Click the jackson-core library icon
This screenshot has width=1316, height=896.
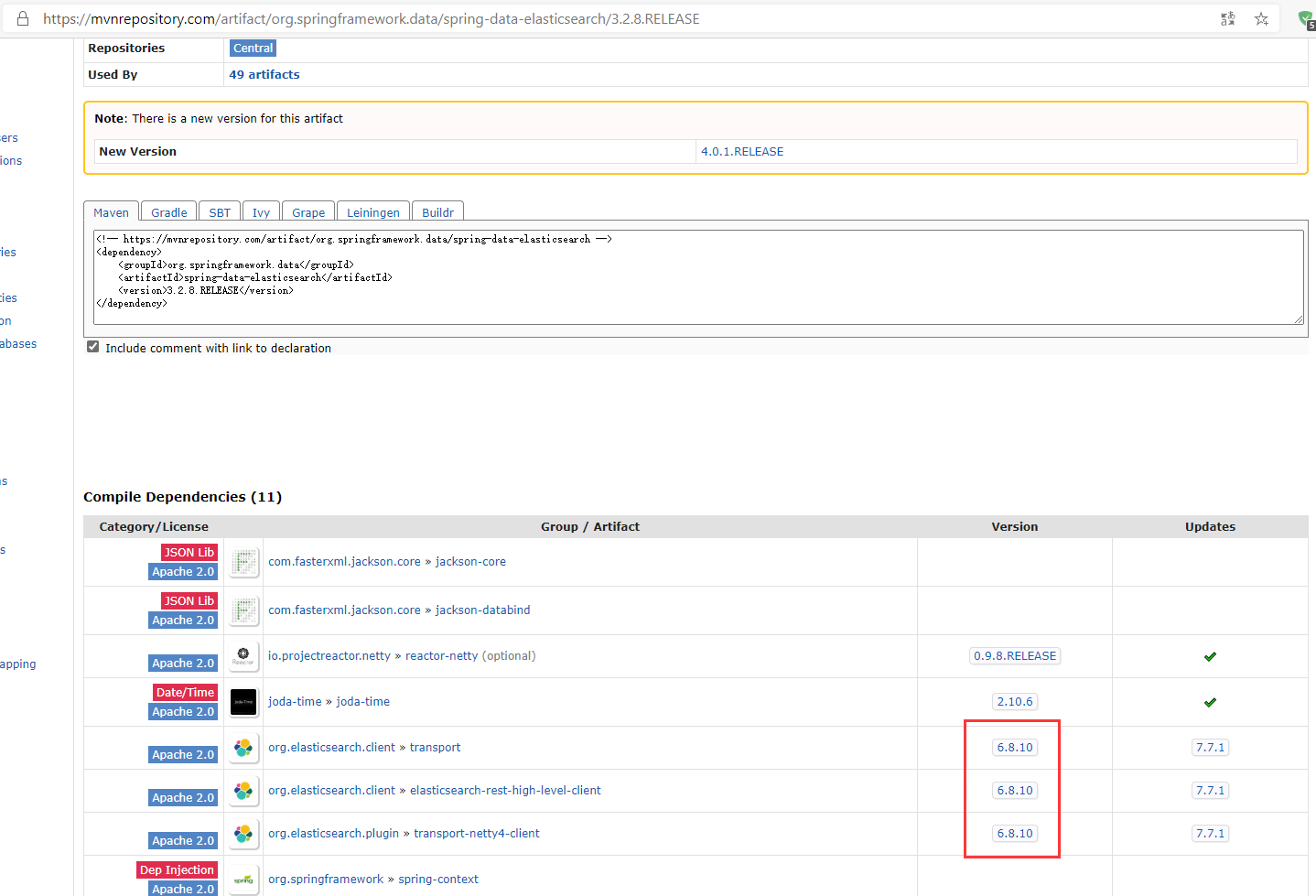(x=243, y=561)
